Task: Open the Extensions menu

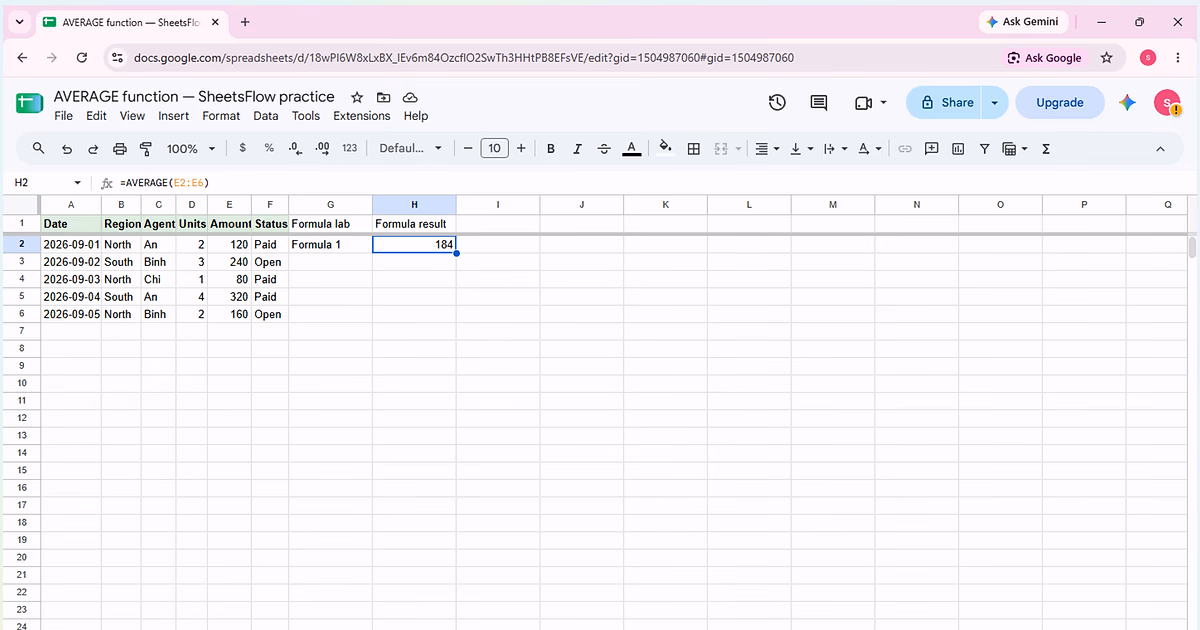Action: (x=362, y=116)
